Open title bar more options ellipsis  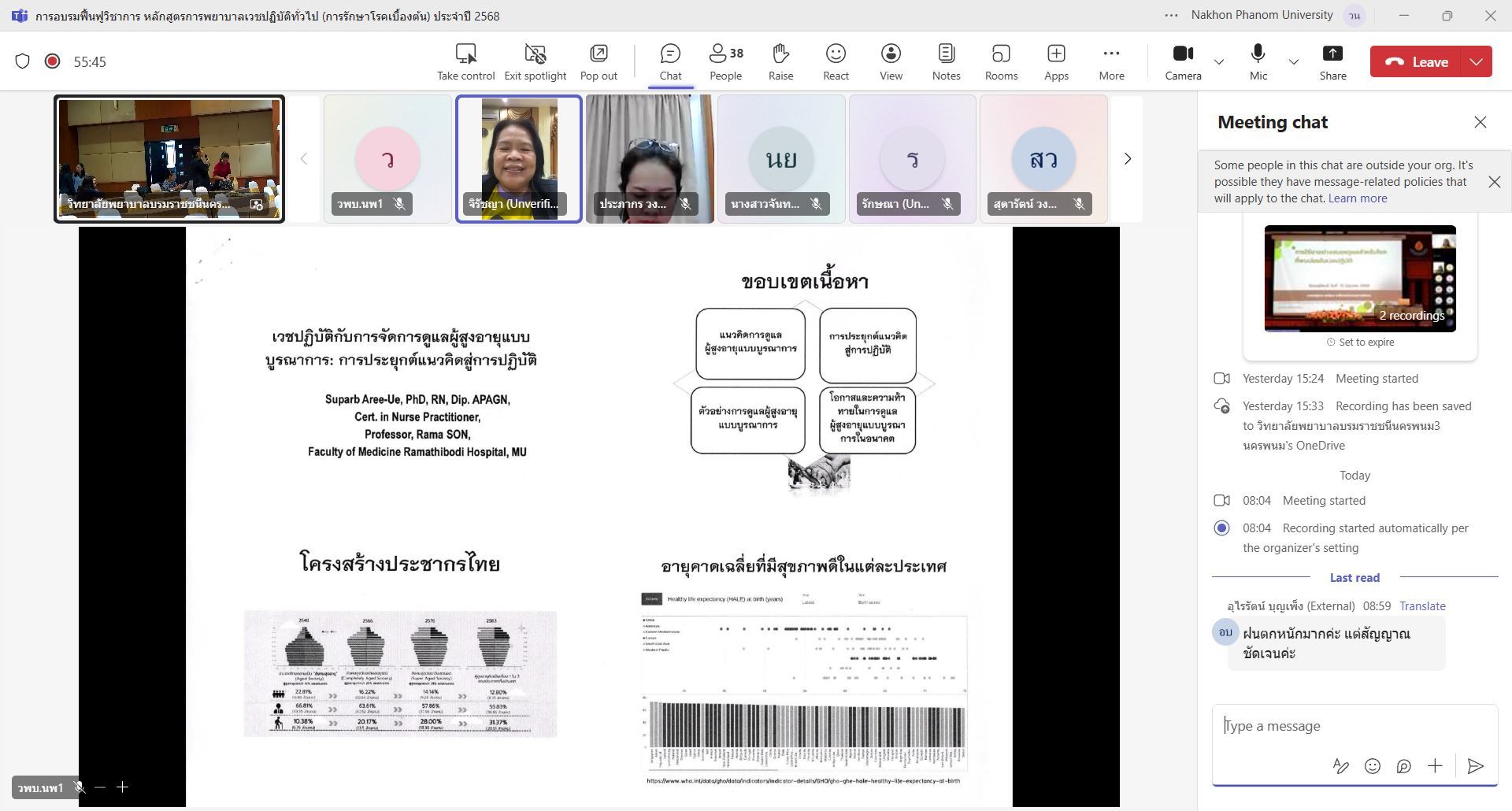pos(1171,15)
